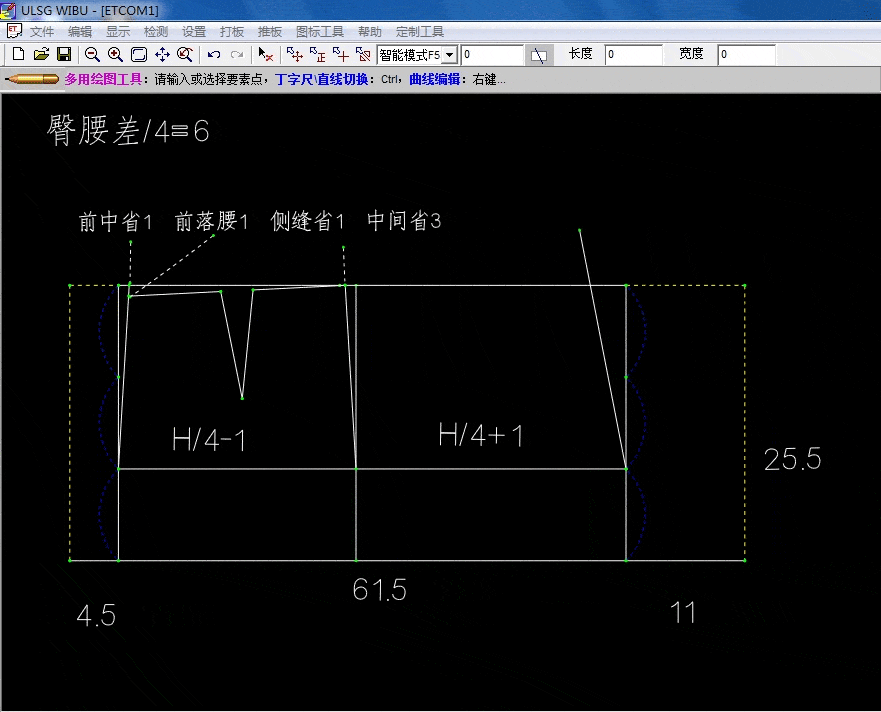Open the 检测 menu
881x712 pixels.
click(x=156, y=32)
